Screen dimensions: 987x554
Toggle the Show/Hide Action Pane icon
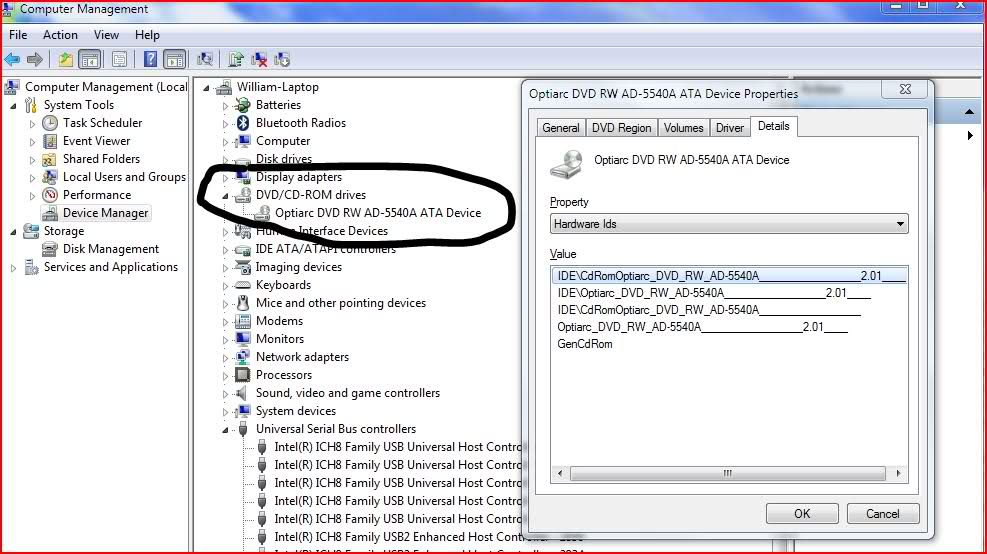pos(174,60)
